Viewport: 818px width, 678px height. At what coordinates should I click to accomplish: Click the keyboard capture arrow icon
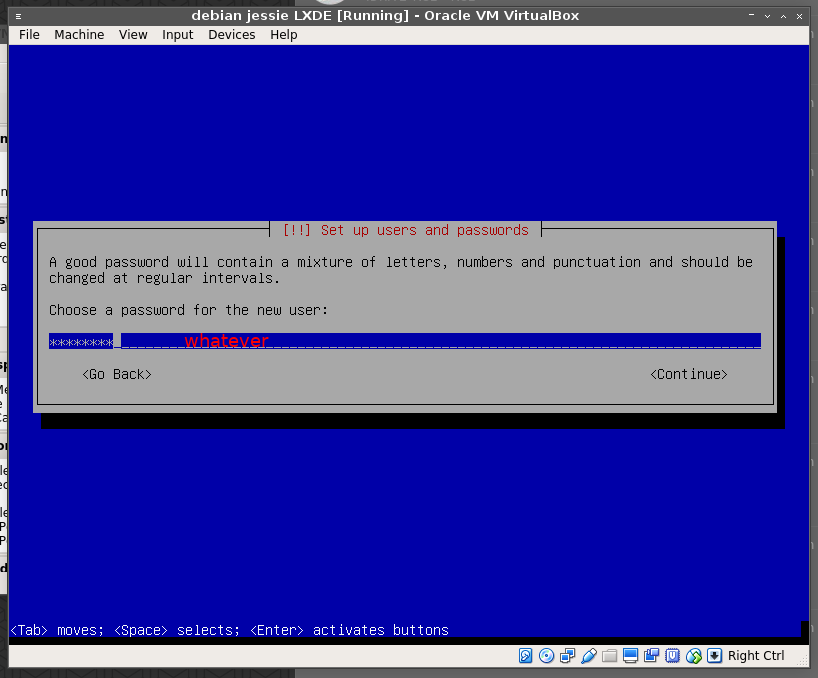[714, 656]
